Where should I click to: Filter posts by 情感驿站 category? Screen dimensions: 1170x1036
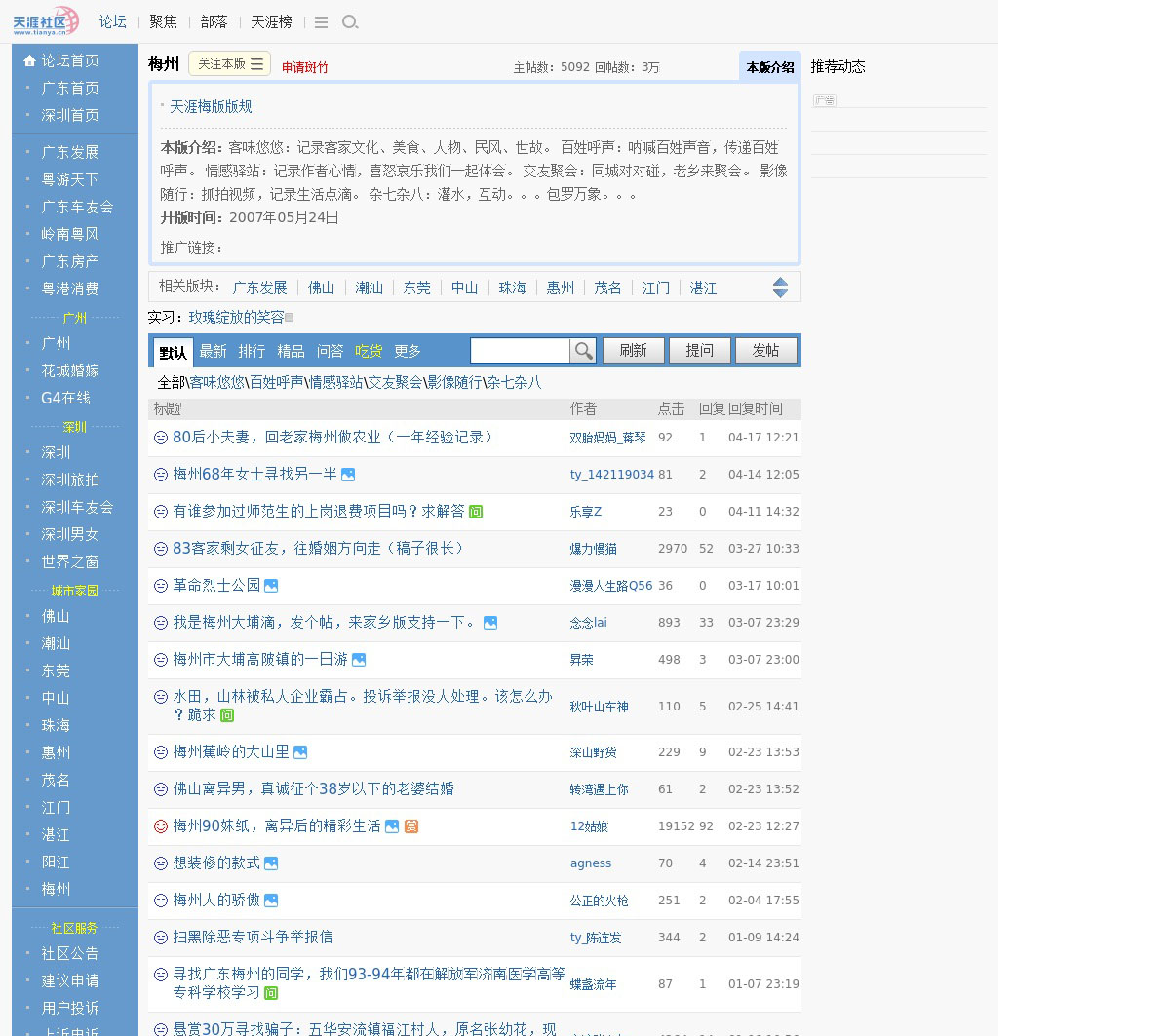tap(335, 382)
